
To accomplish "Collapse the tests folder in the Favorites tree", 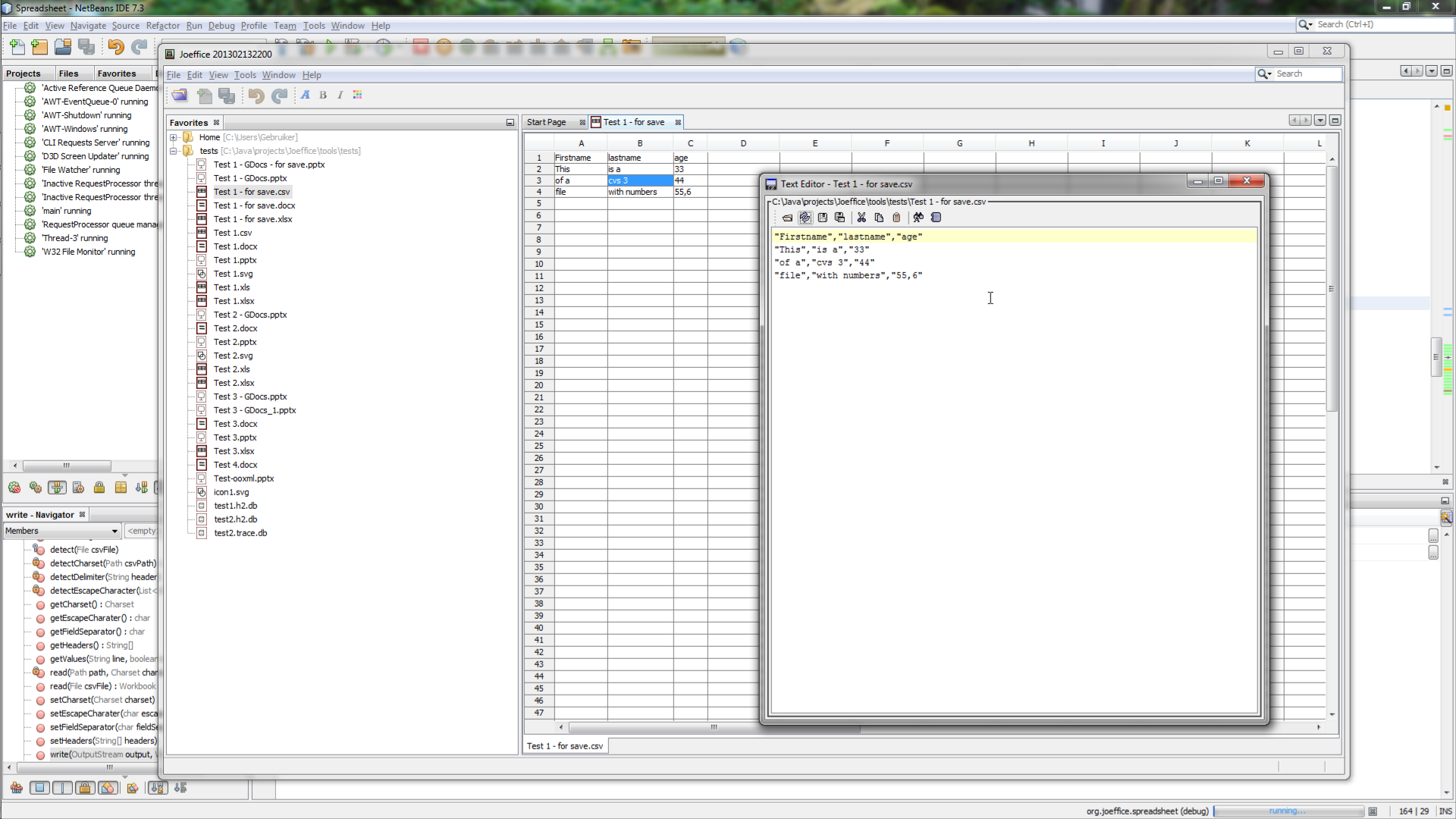I will [x=174, y=151].
